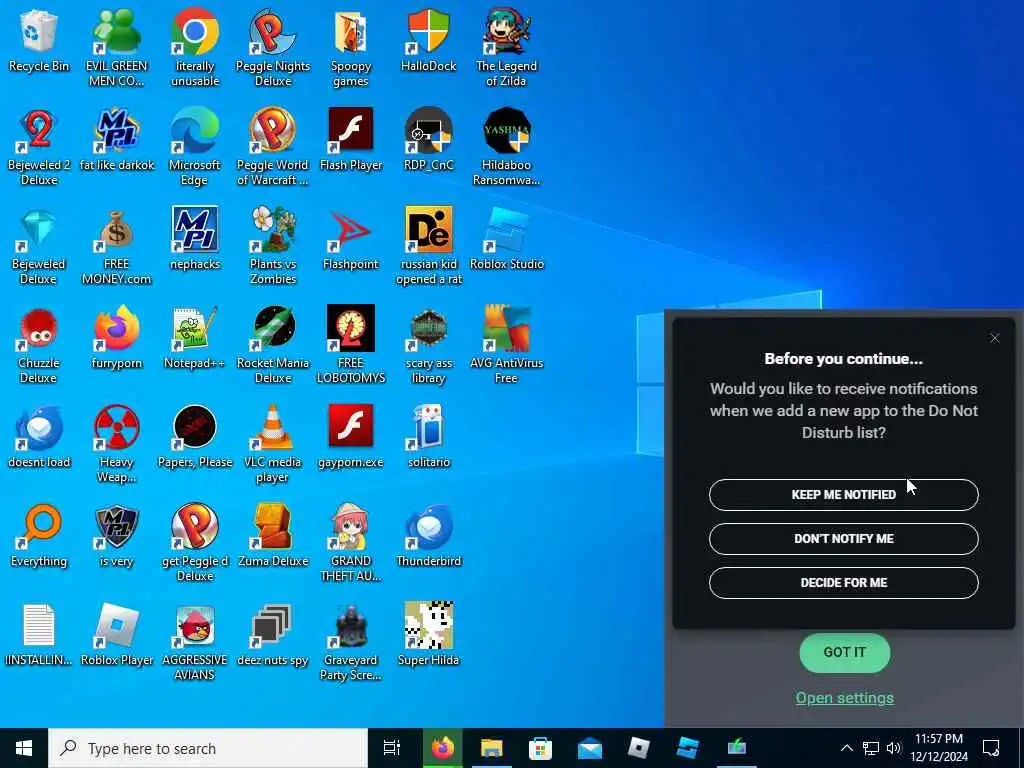1024x768 pixels.
Task: Select the Plants vs Zombies icon
Action: [x=273, y=229]
